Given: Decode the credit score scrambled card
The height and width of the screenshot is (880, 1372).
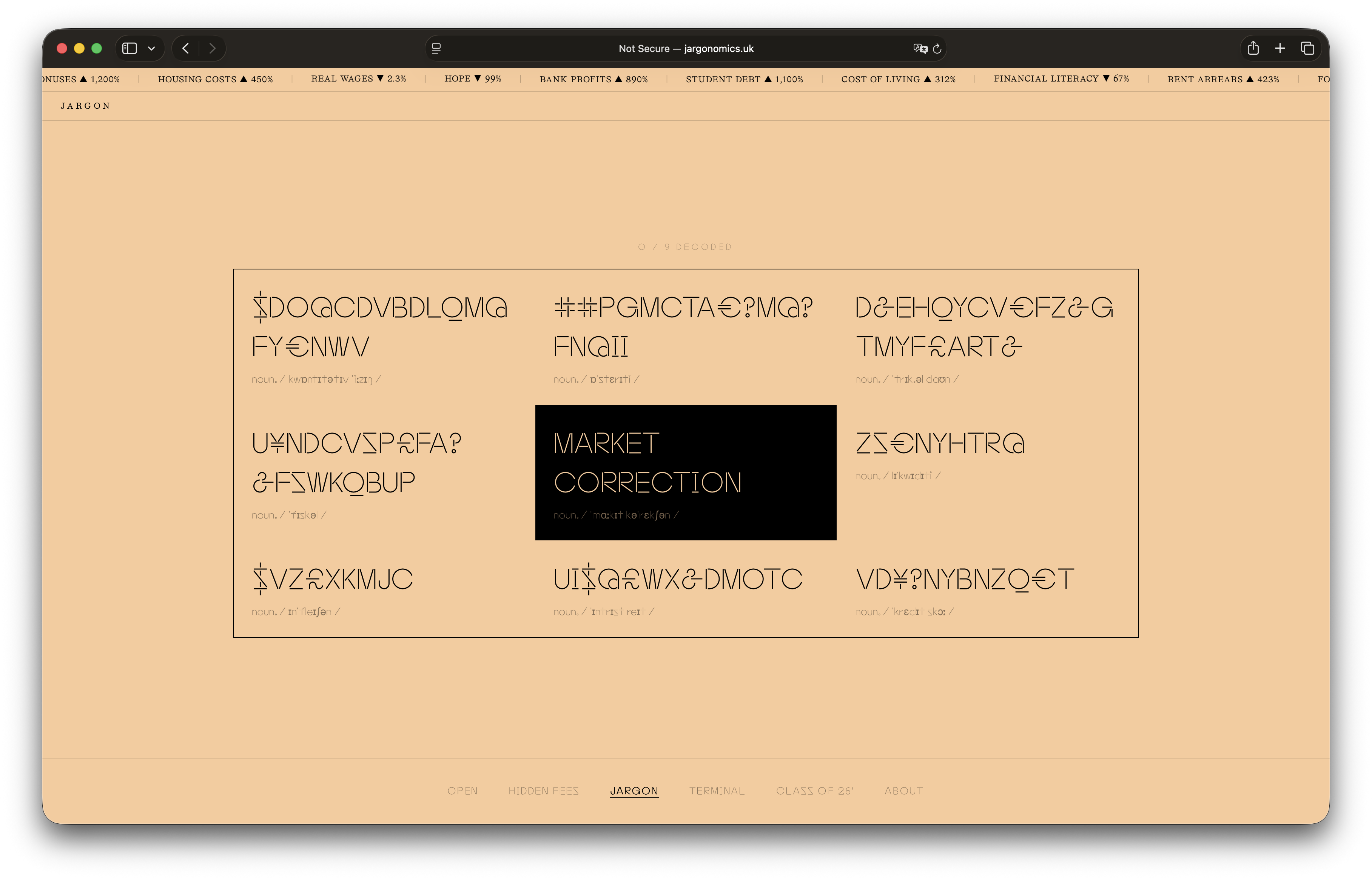Looking at the screenshot, I should pos(987,589).
